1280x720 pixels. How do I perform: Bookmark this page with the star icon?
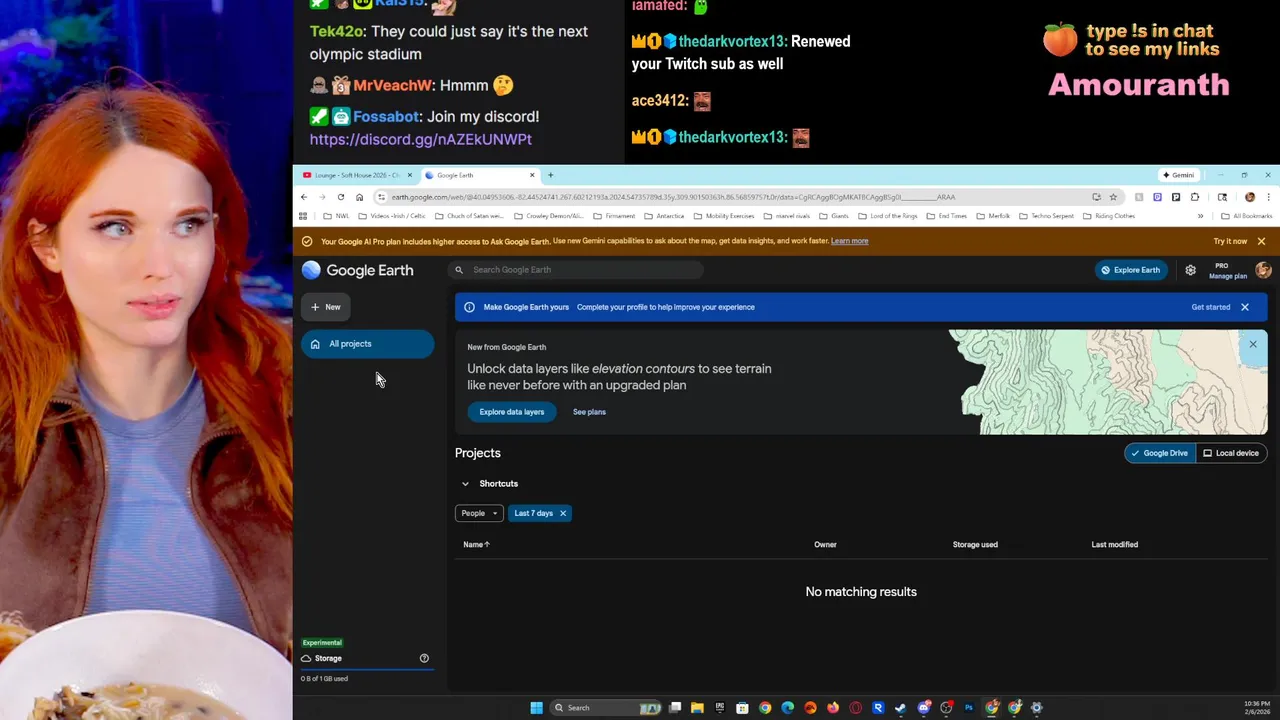[x=1113, y=197]
